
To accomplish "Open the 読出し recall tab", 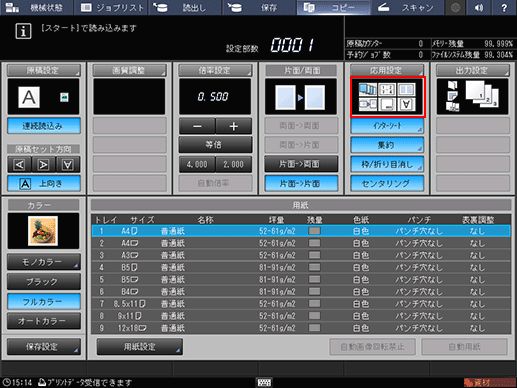I will click(185, 7).
